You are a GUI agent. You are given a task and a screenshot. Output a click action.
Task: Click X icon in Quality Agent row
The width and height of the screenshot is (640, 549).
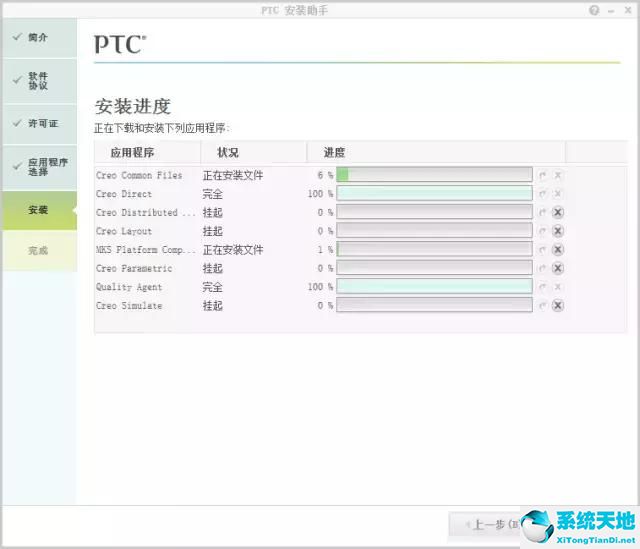[558, 287]
